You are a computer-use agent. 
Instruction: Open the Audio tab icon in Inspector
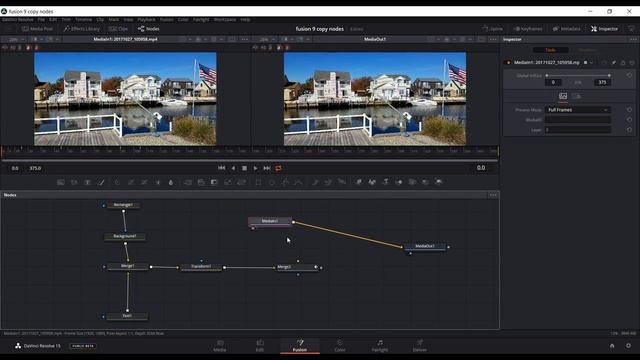[x=577, y=96]
